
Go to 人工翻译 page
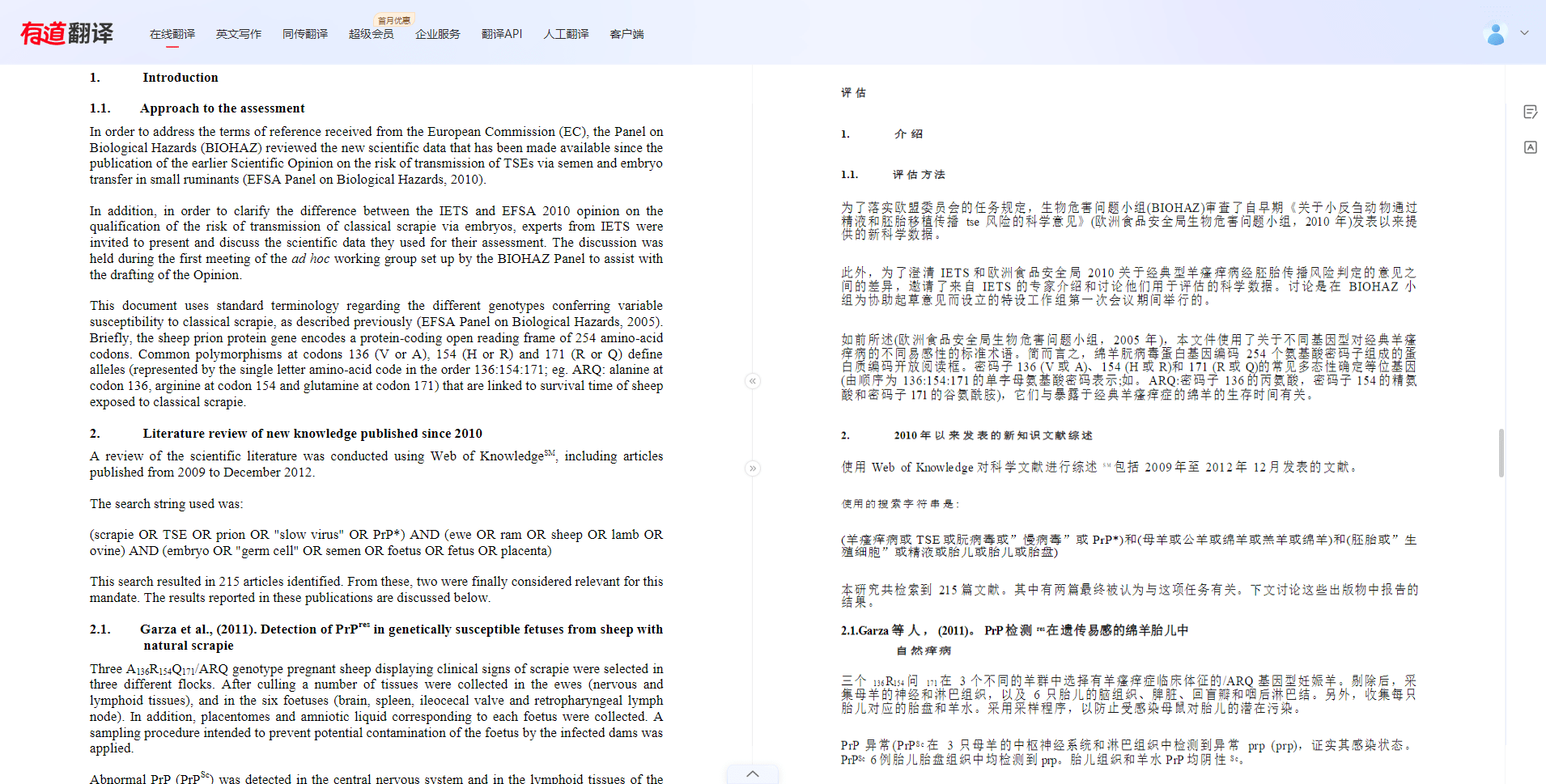[x=566, y=34]
